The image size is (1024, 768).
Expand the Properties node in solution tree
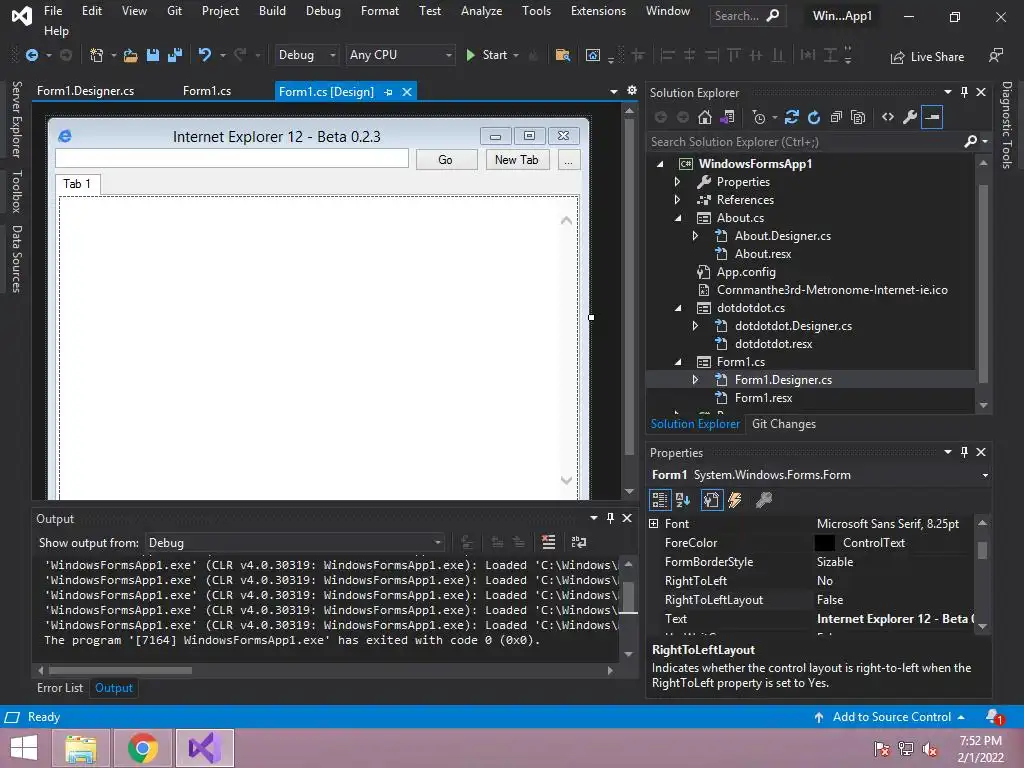tap(677, 182)
